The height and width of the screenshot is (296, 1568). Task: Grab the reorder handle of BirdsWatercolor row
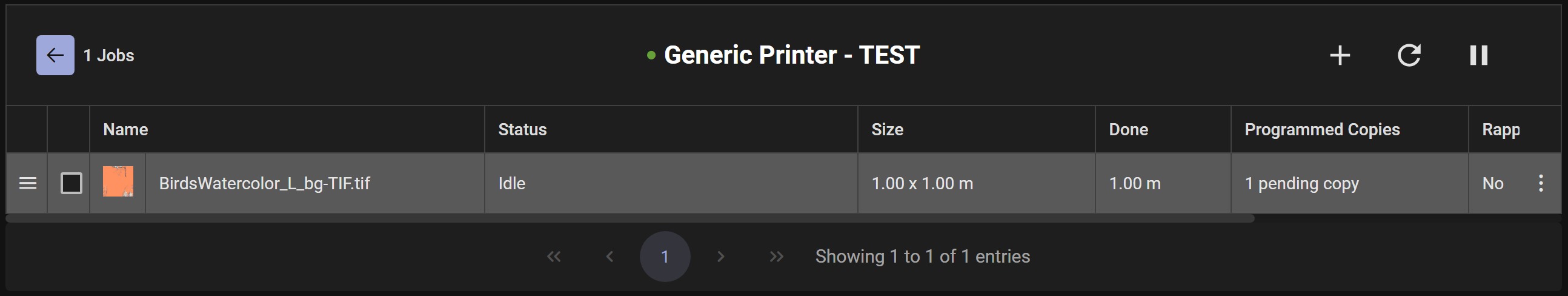27,183
